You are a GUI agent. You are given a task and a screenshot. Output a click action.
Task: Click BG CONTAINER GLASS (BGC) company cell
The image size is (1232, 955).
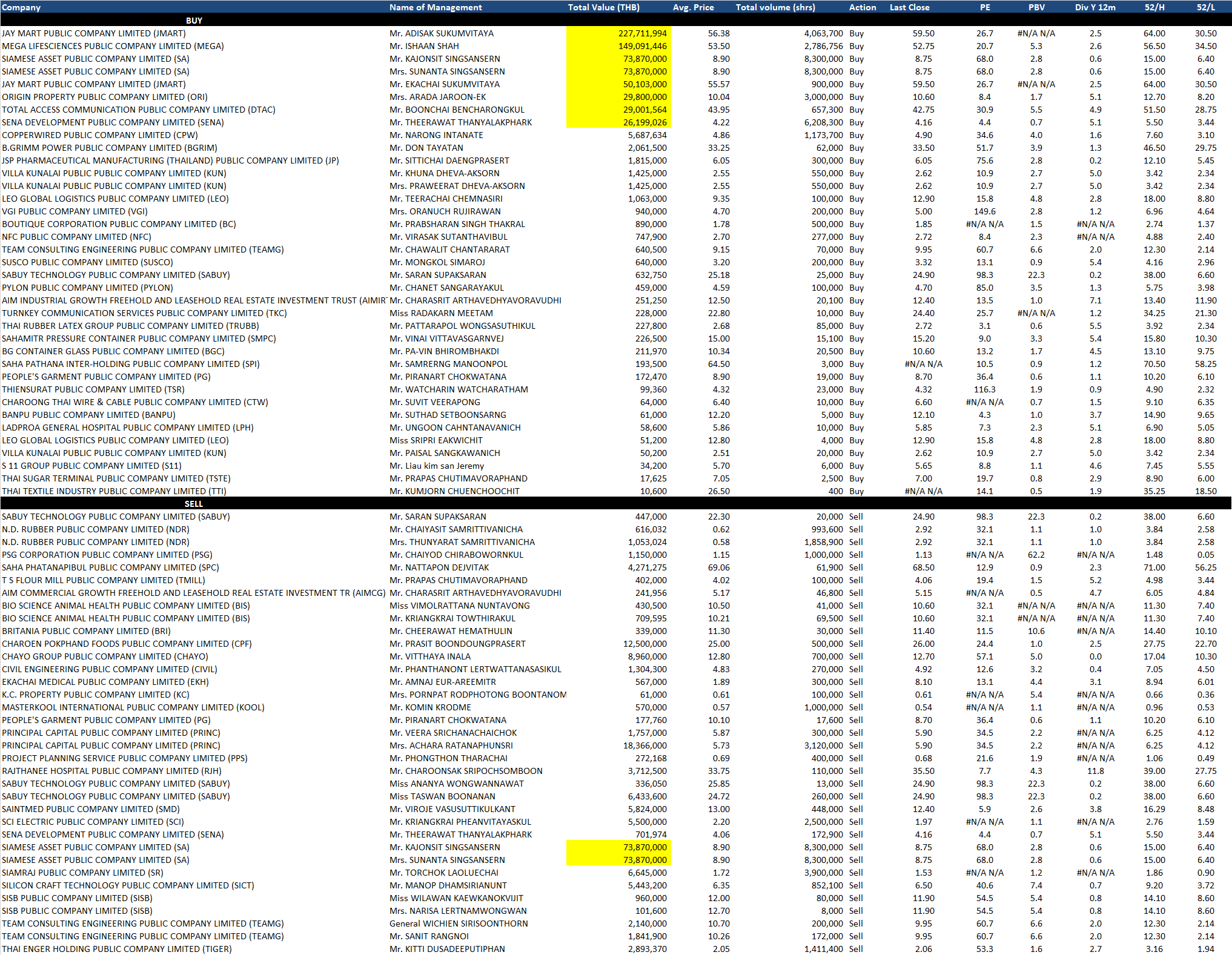(113, 351)
